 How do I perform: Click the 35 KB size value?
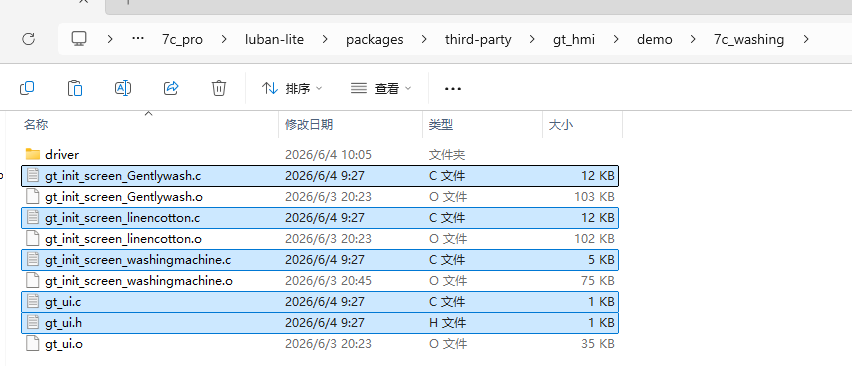[598, 344]
